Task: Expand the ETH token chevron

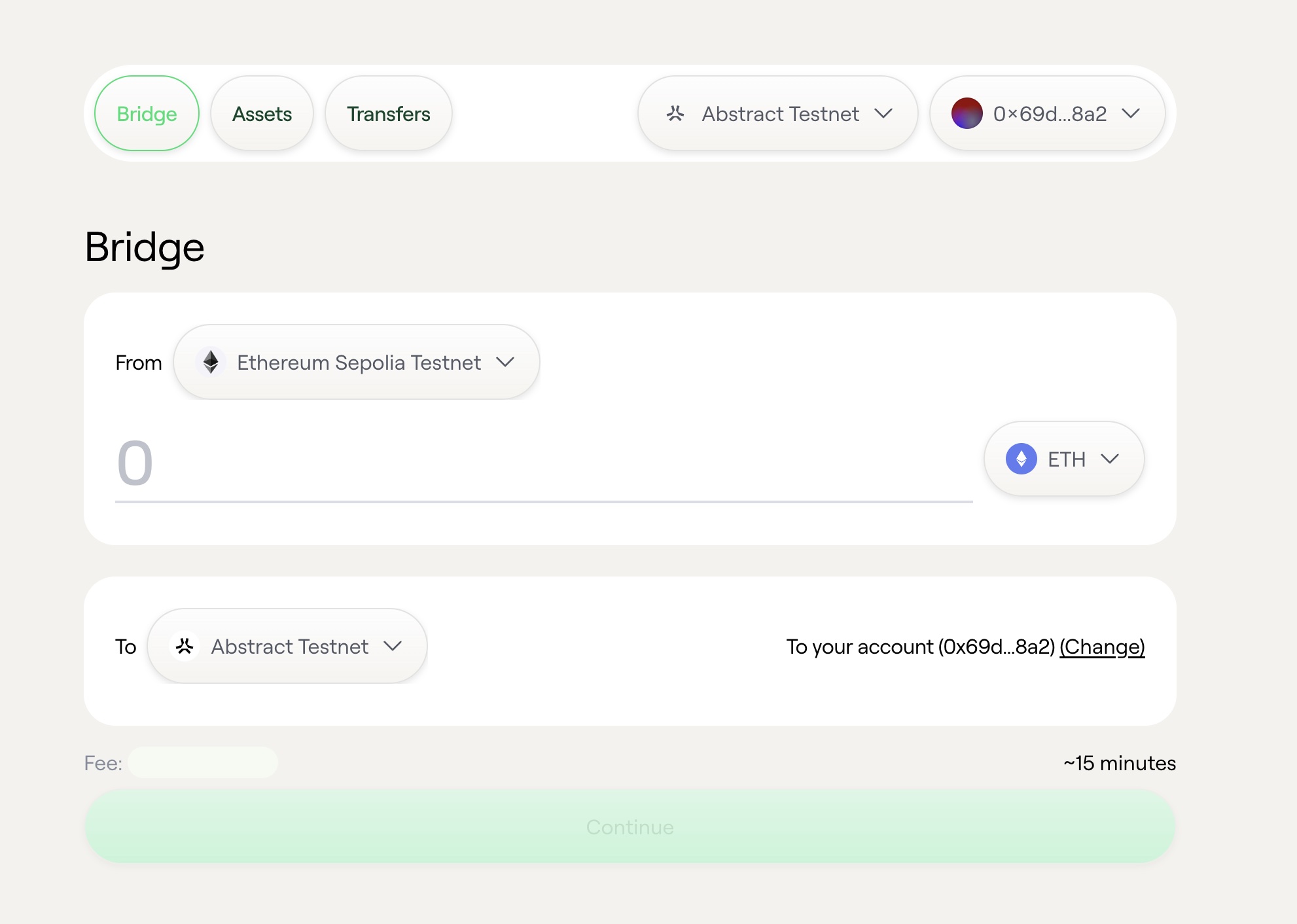Action: pos(1110,459)
